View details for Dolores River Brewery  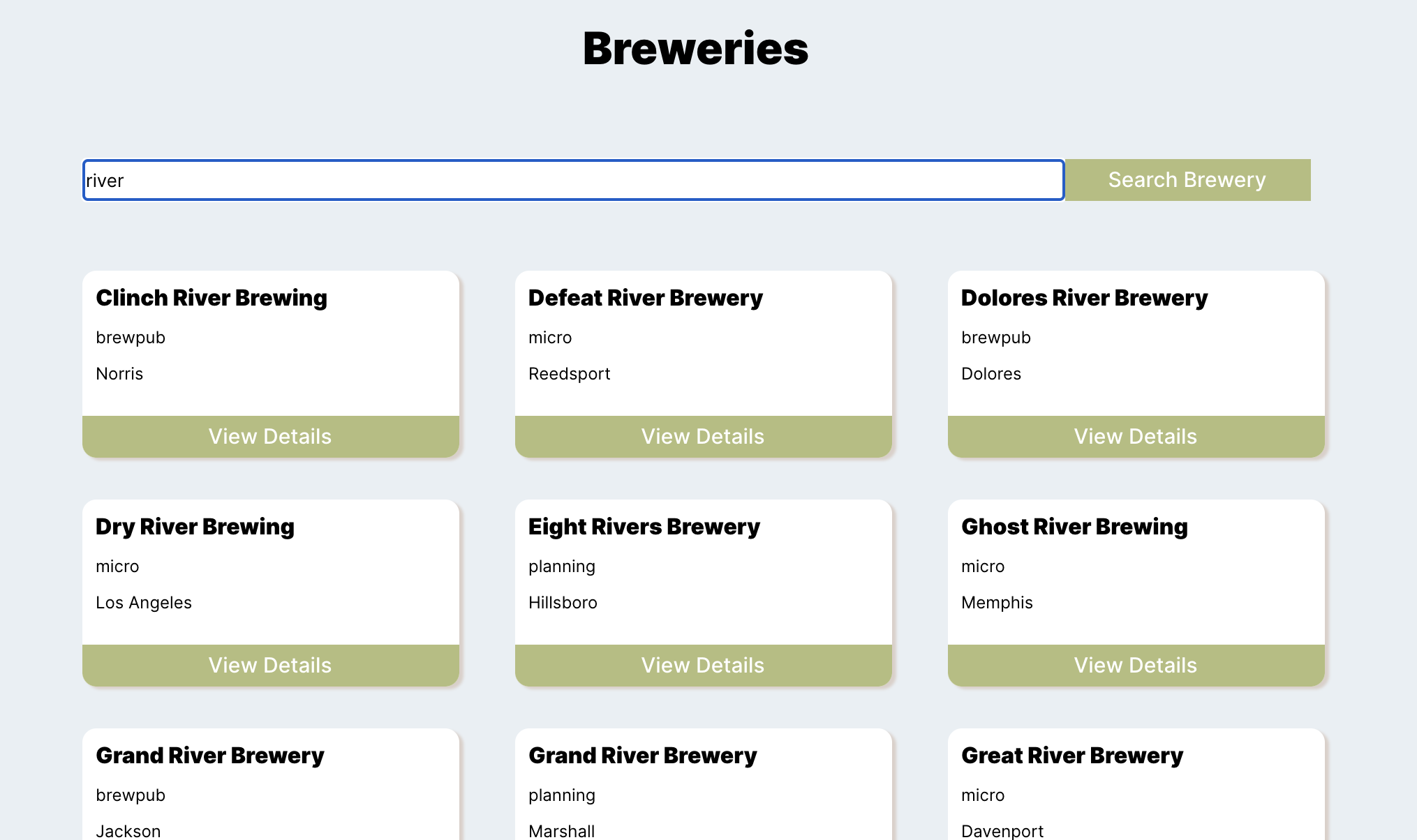(1136, 437)
